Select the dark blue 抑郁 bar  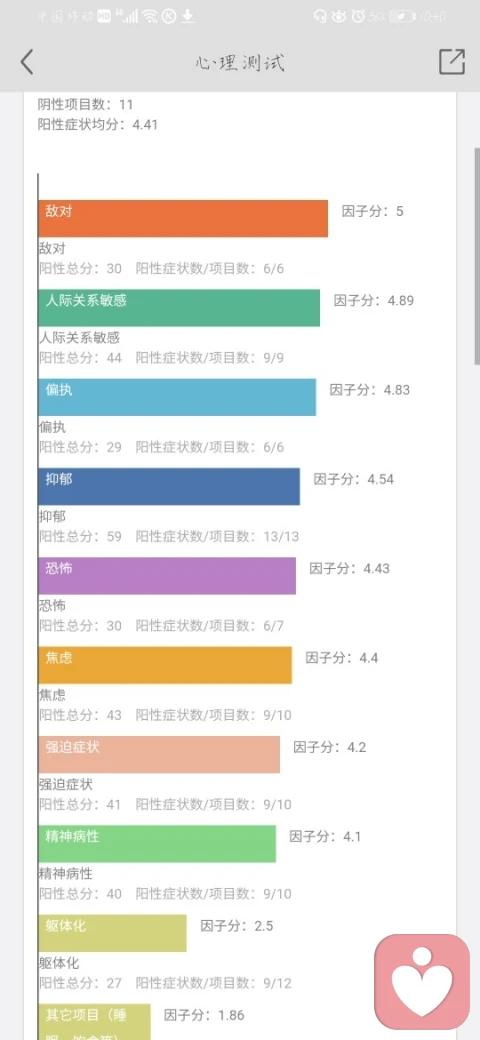[x=169, y=486]
